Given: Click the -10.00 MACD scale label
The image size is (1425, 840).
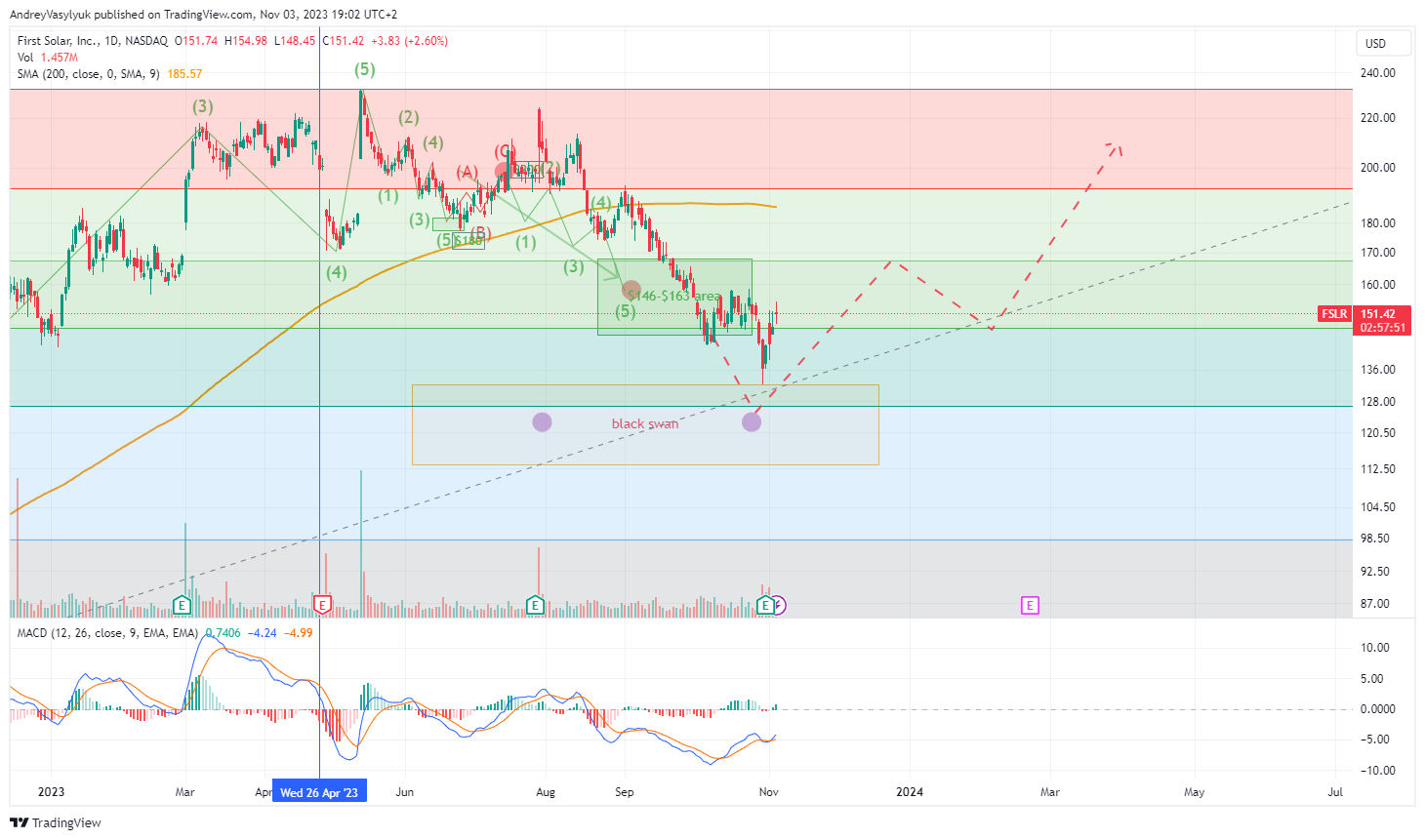Looking at the screenshot, I should click(1378, 771).
